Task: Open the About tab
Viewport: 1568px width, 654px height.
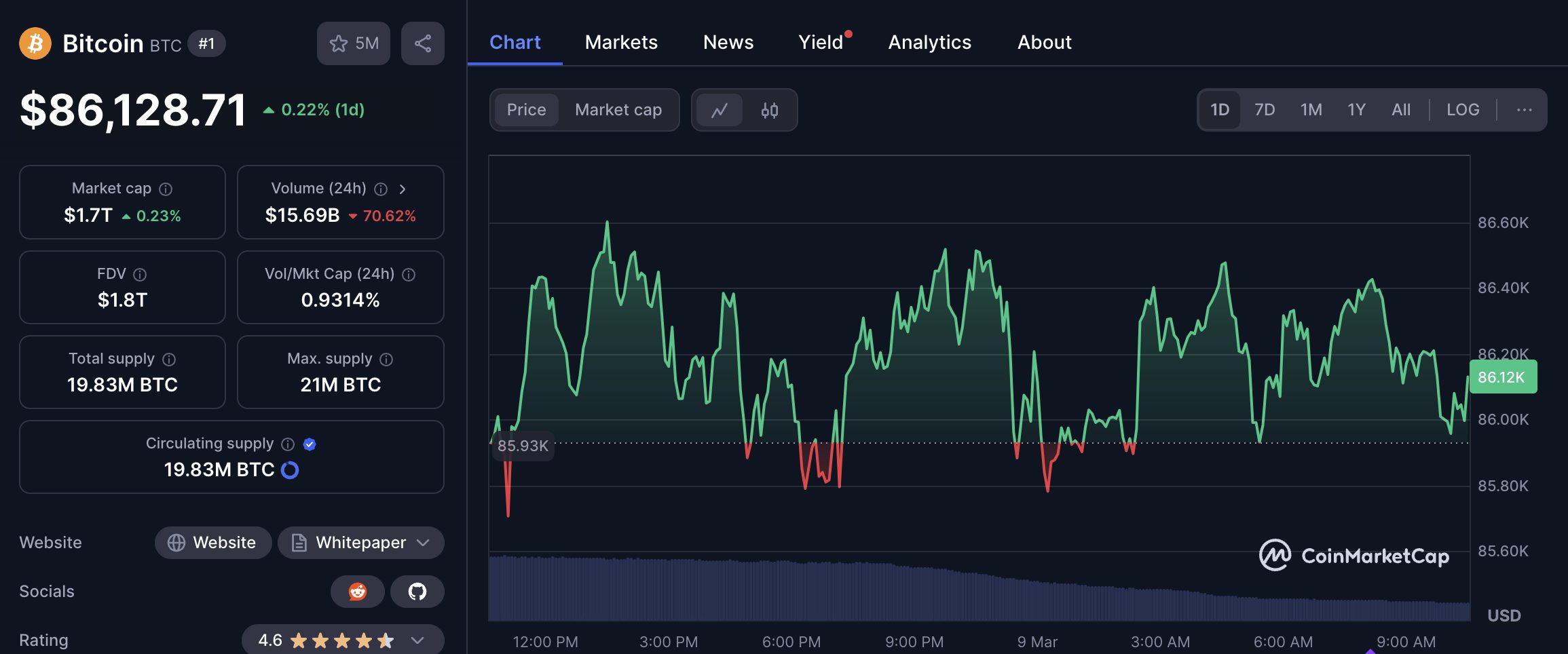Action: (x=1044, y=42)
